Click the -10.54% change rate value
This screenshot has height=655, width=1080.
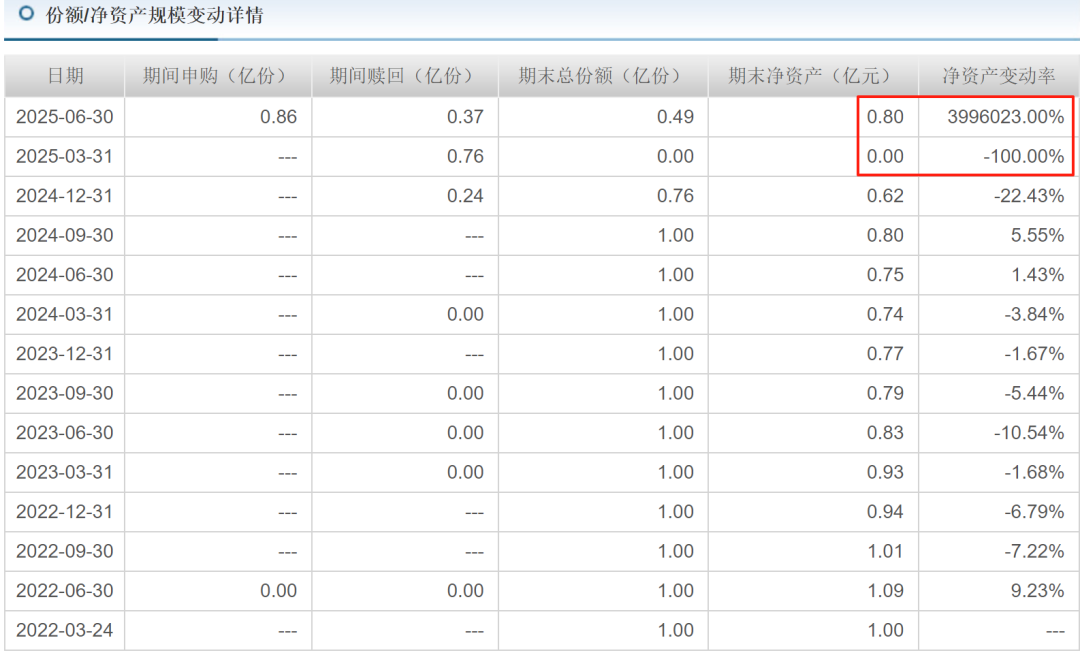point(1029,433)
